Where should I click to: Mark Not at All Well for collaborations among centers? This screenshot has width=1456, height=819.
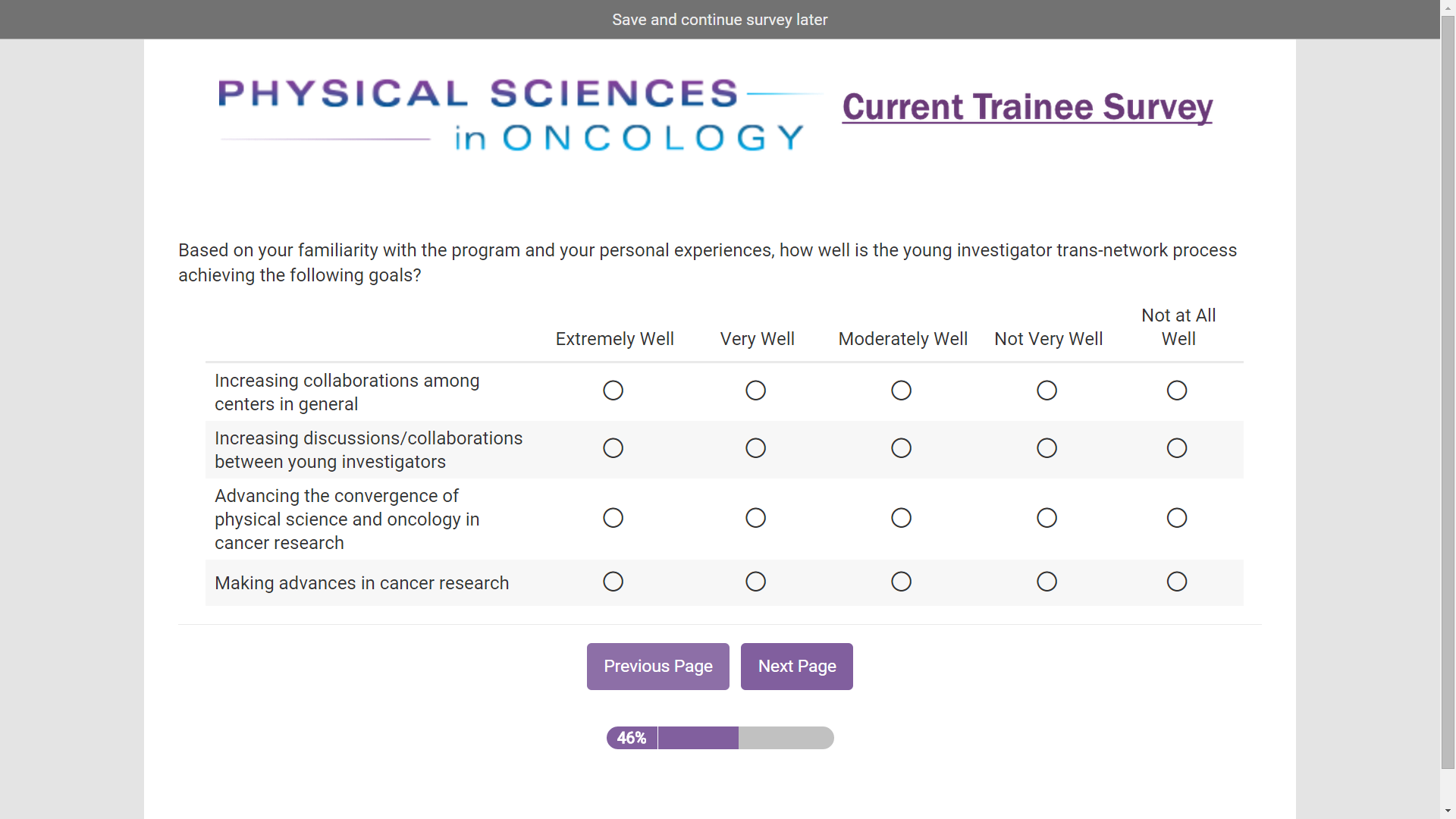[1176, 391]
